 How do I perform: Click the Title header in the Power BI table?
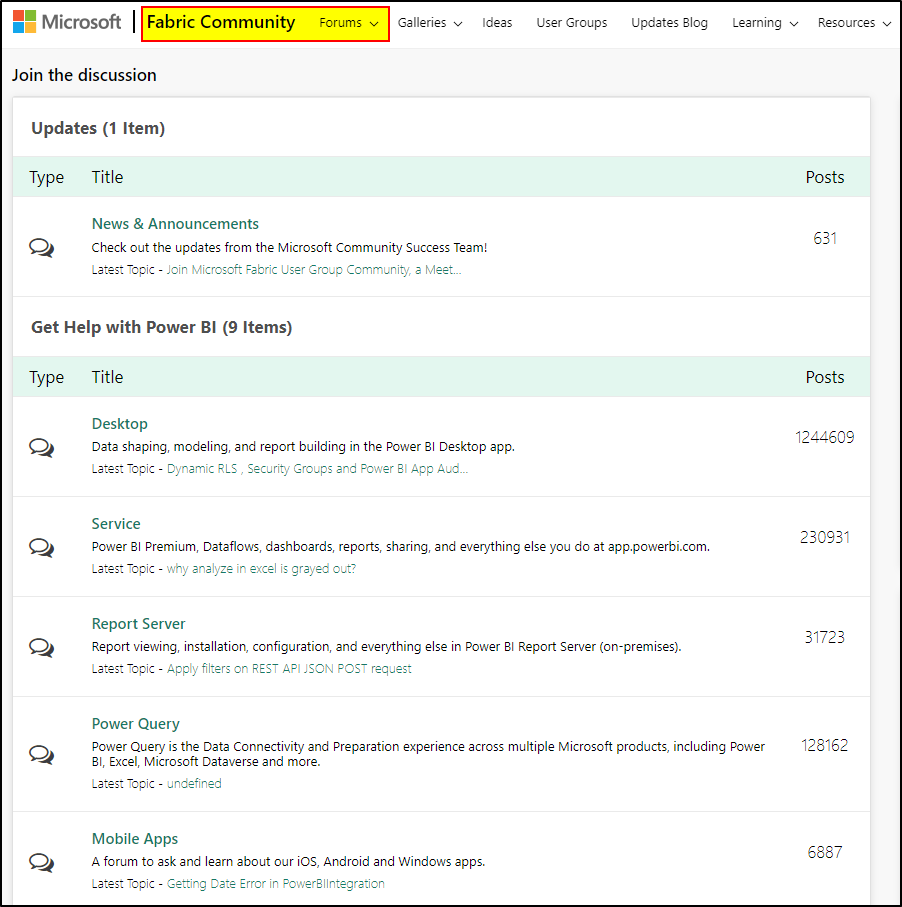[x=108, y=377]
